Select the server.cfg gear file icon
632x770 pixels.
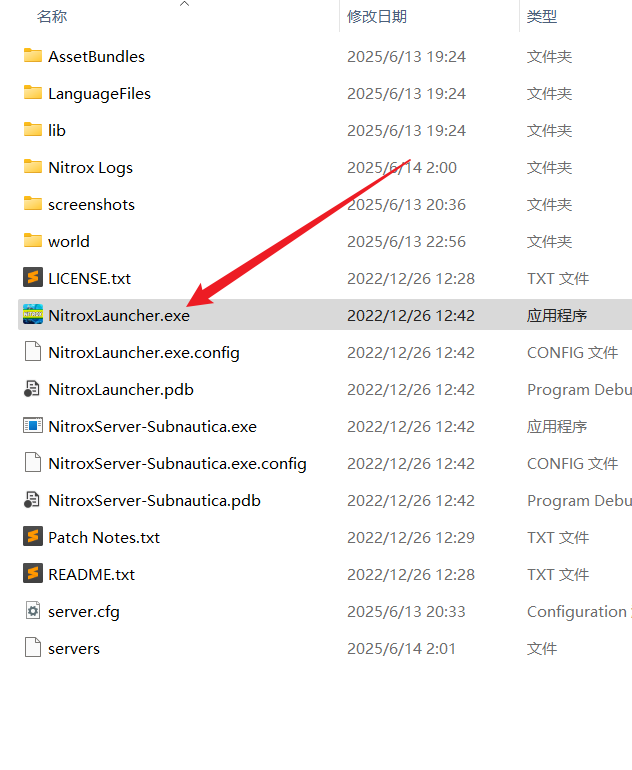click(33, 610)
